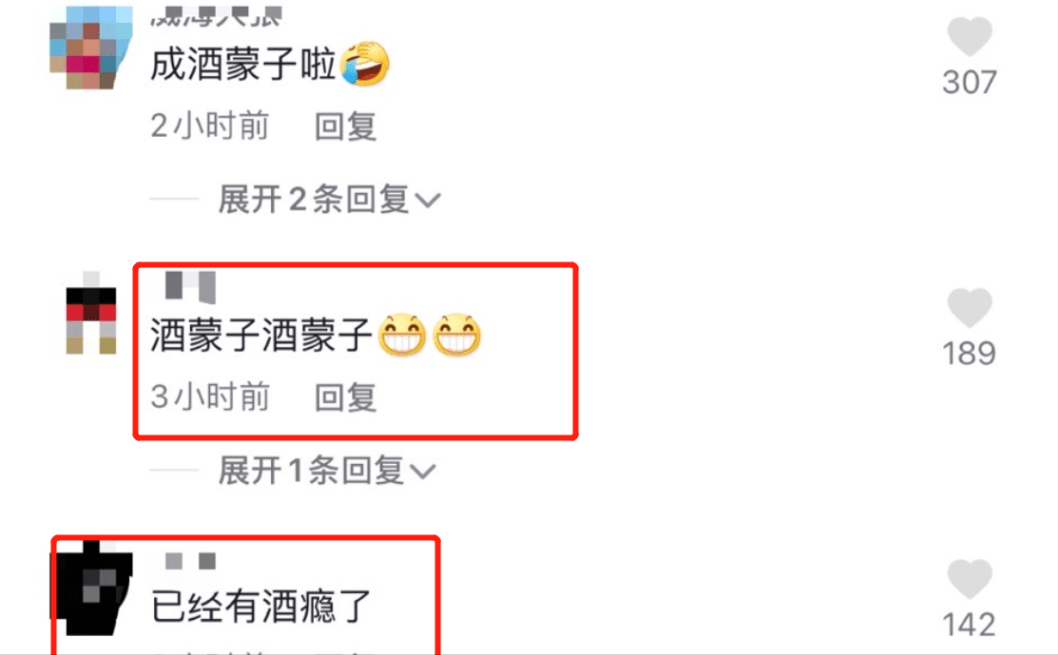Open the avatar beside "成酒蒙子啦"
Screen dimensions: 1058x655
pyautogui.click(x=91, y=47)
